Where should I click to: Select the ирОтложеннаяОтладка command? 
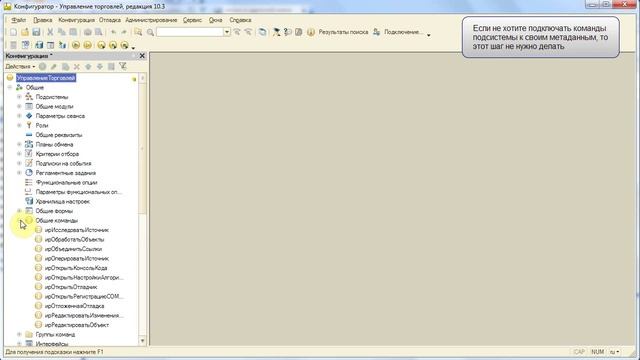click(x=74, y=306)
